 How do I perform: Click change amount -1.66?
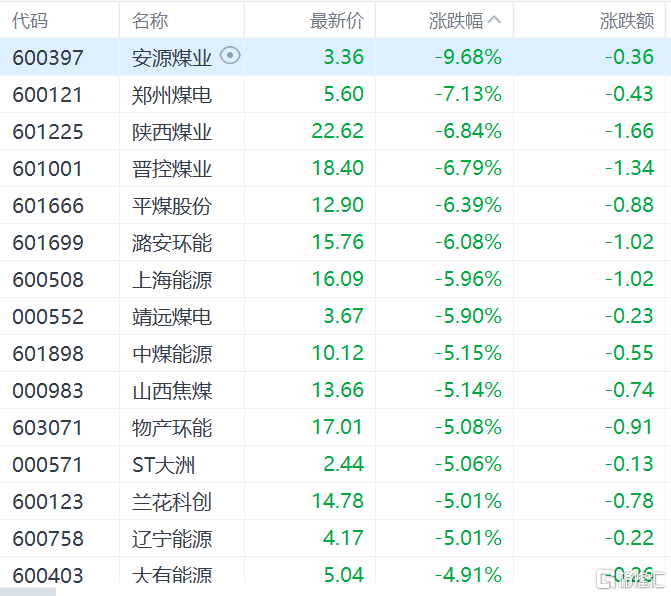[x=629, y=131]
